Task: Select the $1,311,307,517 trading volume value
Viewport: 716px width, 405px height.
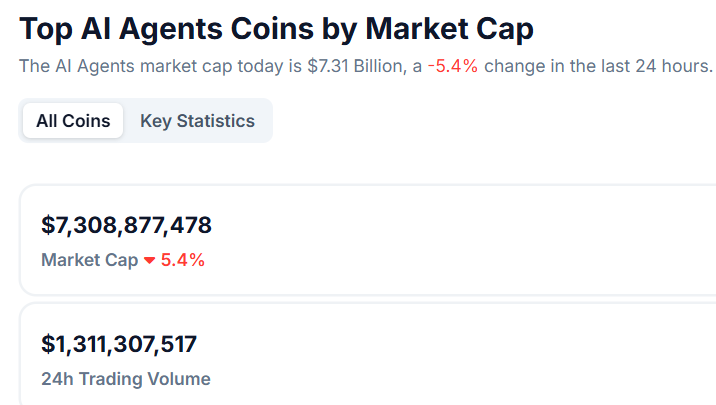Action: coord(119,345)
